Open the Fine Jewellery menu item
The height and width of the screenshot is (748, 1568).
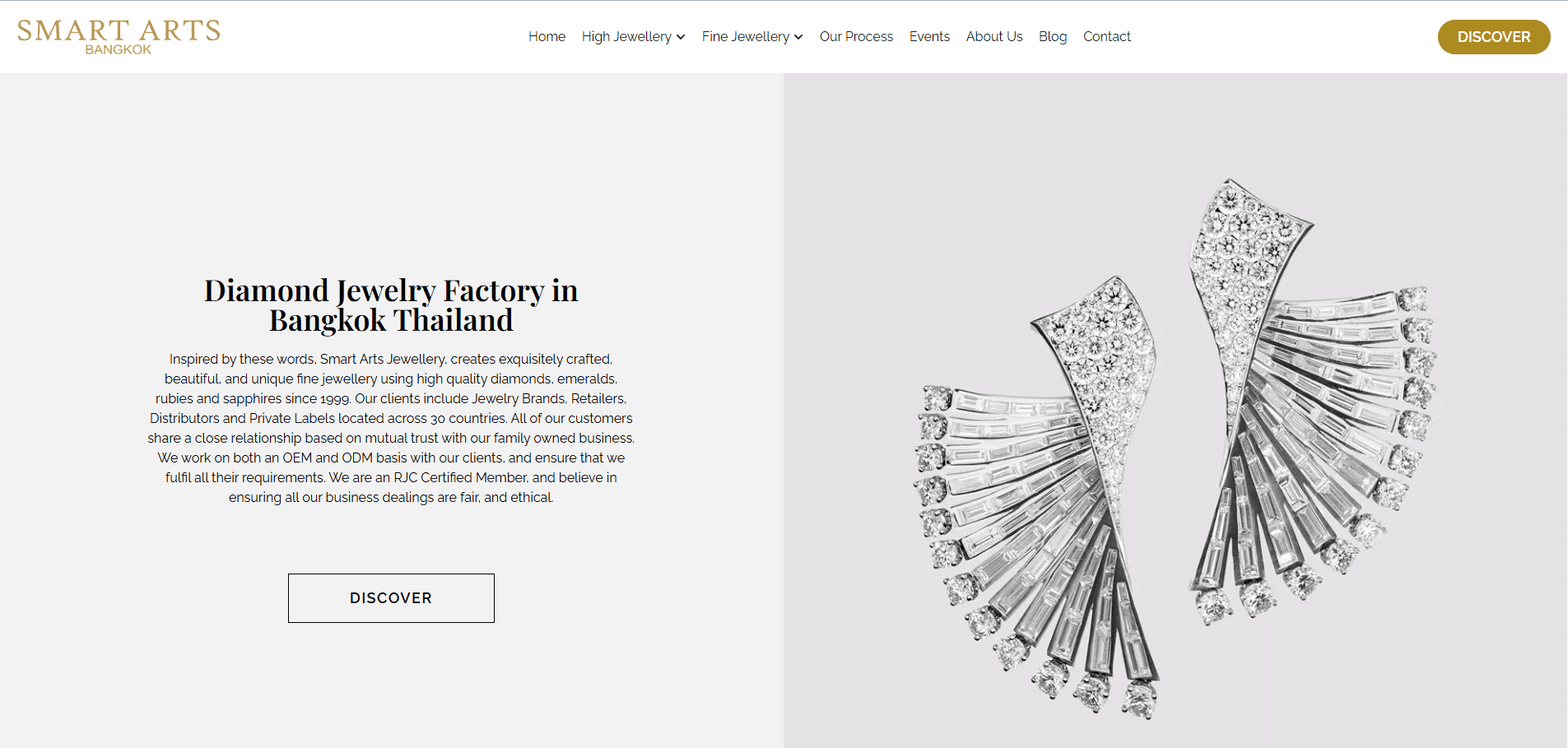coord(745,36)
